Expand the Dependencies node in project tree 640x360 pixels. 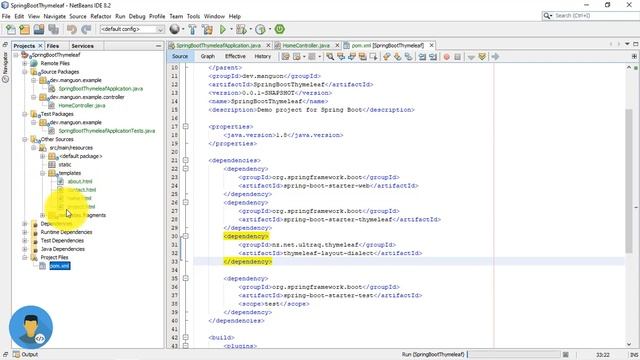pyautogui.click(x=25, y=224)
